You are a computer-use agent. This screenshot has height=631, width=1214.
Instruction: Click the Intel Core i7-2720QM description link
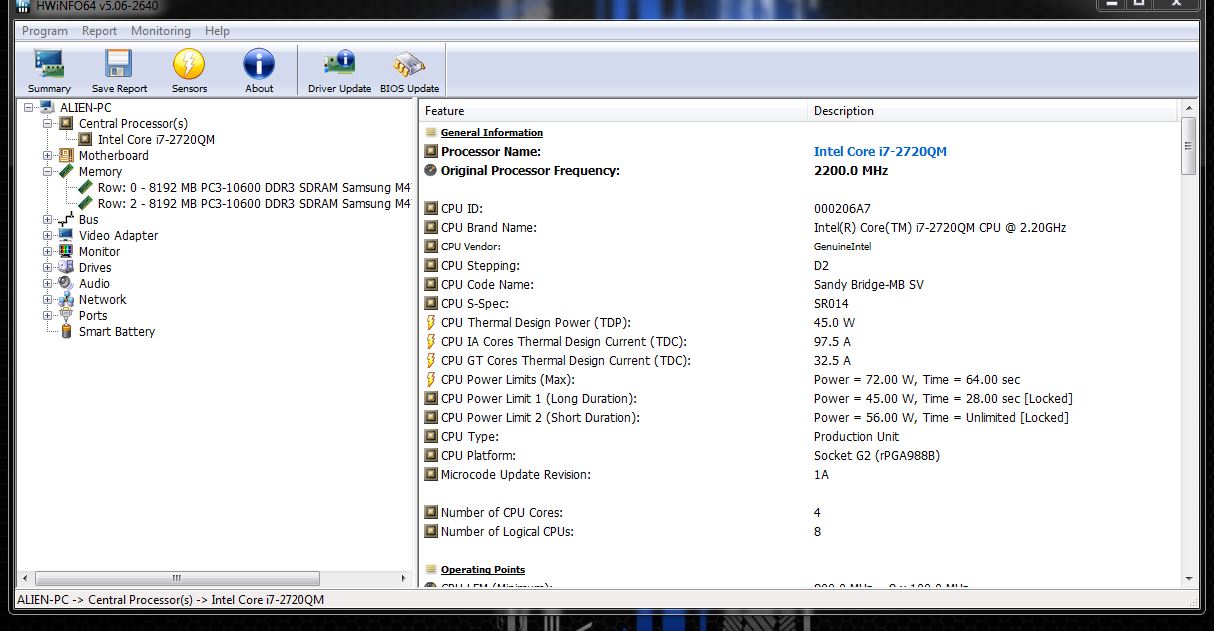click(x=880, y=152)
